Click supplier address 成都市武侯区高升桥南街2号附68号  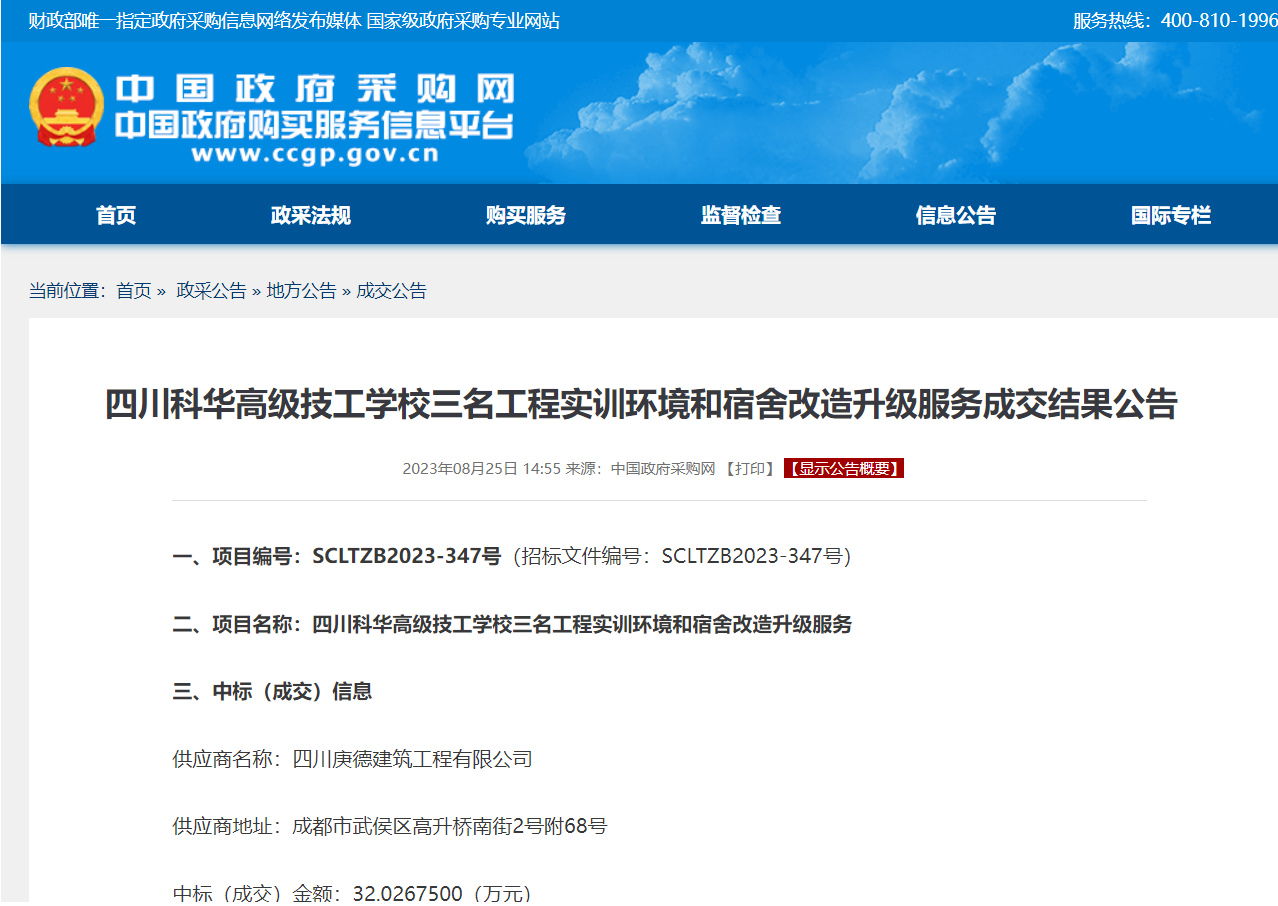pyautogui.click(x=449, y=827)
